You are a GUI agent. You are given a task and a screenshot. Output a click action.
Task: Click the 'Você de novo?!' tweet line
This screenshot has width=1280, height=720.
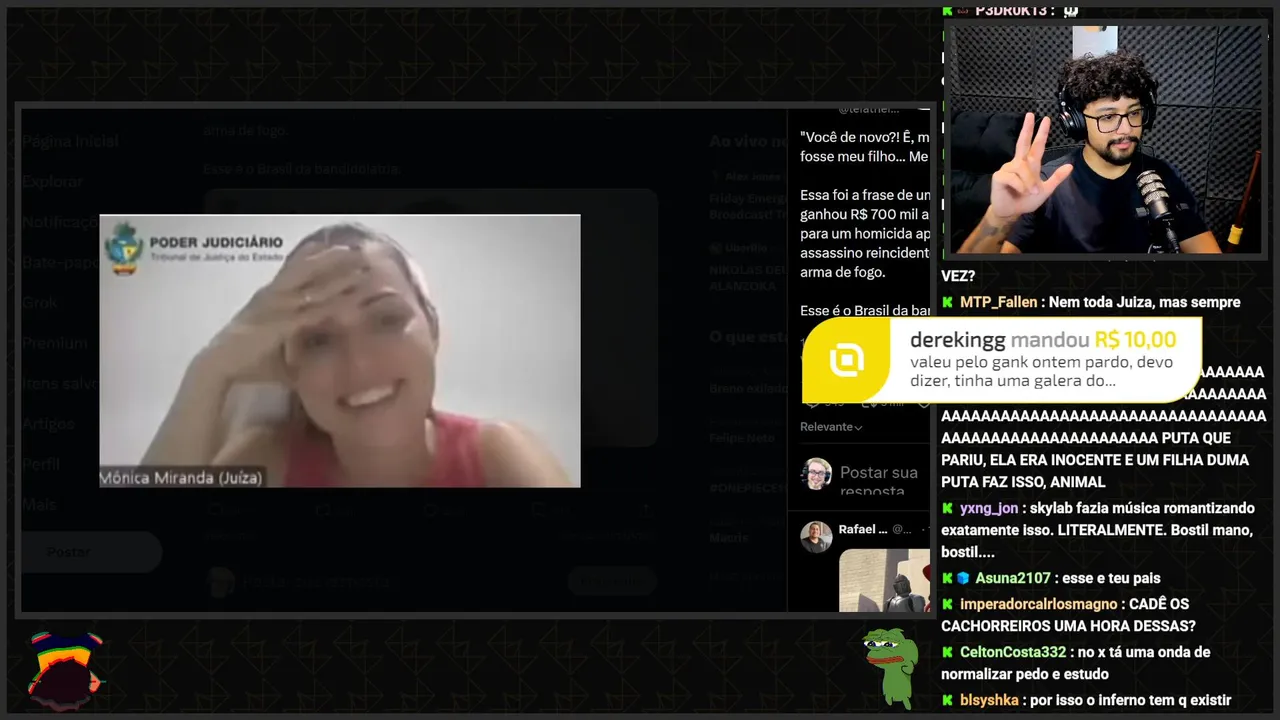point(865,137)
